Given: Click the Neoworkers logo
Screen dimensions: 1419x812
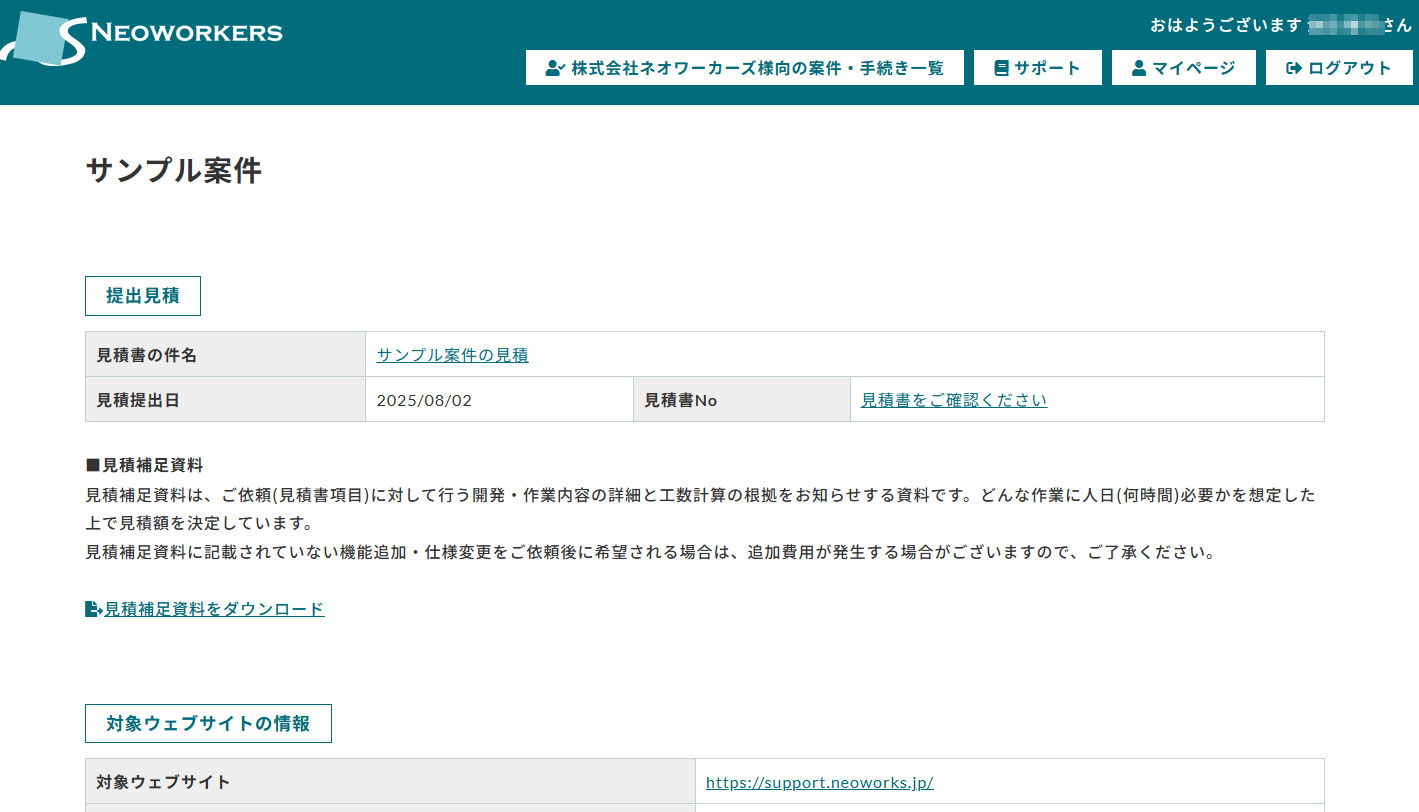Looking at the screenshot, I should coord(142,37).
